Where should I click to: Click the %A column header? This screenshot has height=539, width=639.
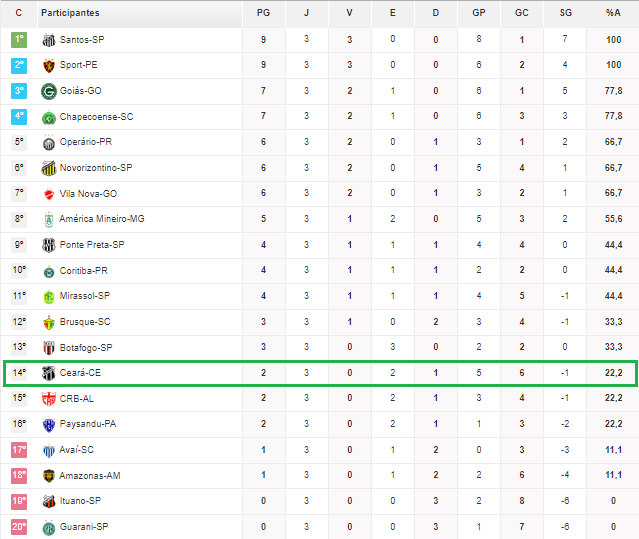[x=613, y=13]
